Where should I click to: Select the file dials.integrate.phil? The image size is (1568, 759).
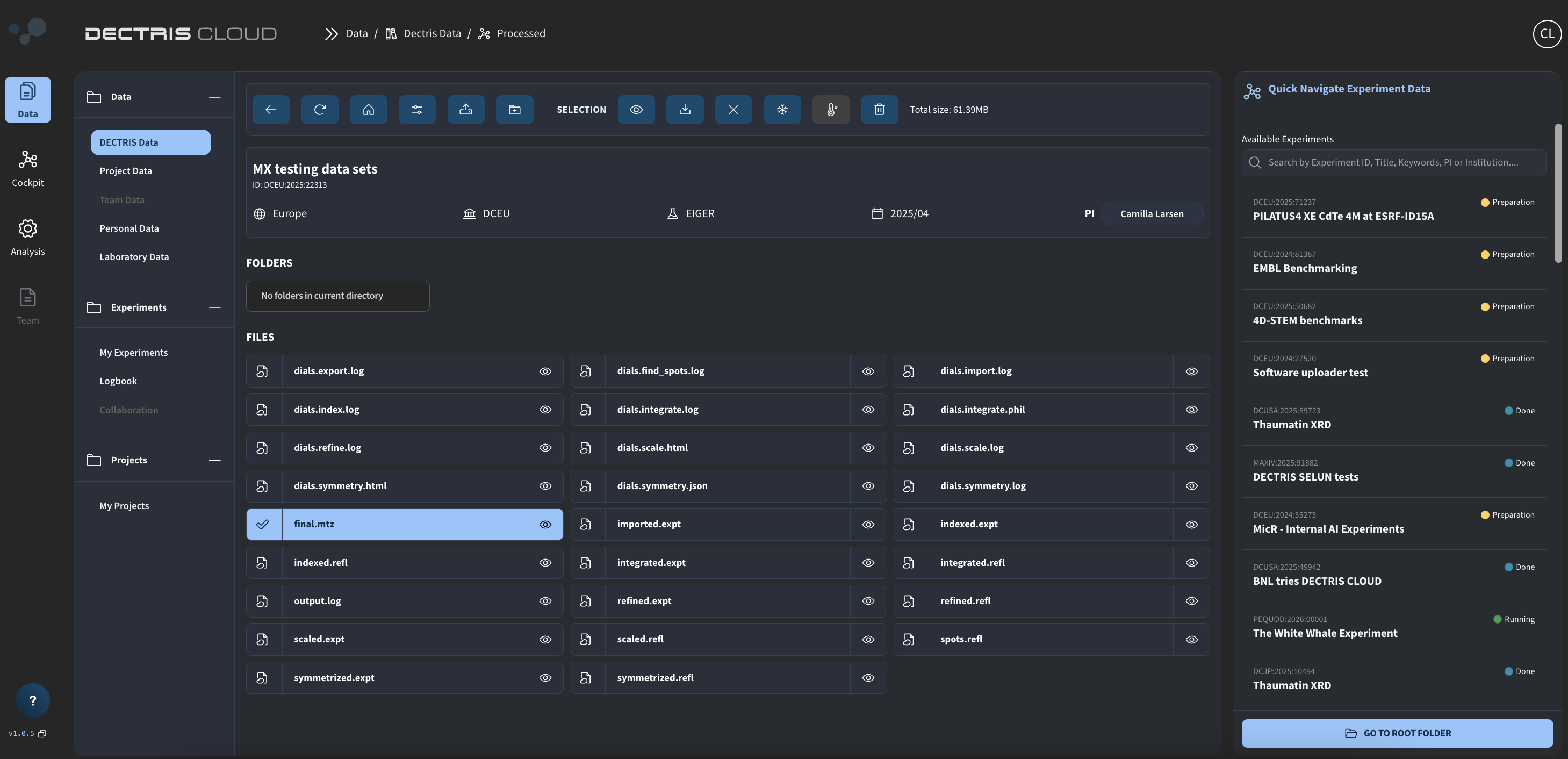(1051, 410)
